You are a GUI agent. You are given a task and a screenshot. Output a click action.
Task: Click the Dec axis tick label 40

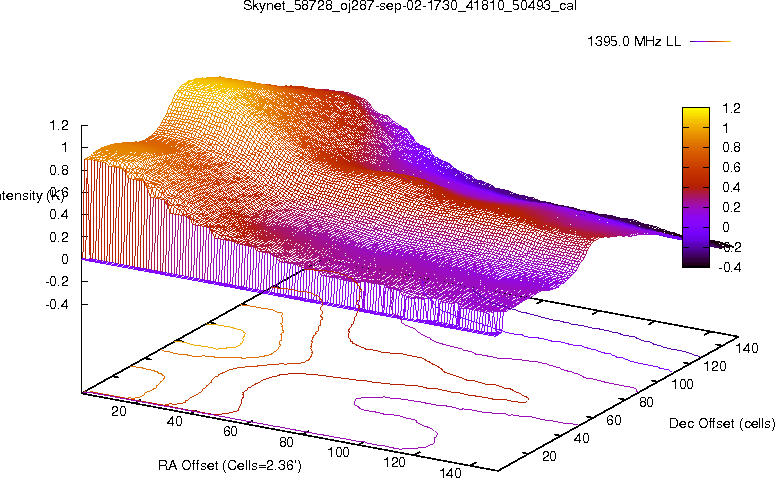(581, 438)
